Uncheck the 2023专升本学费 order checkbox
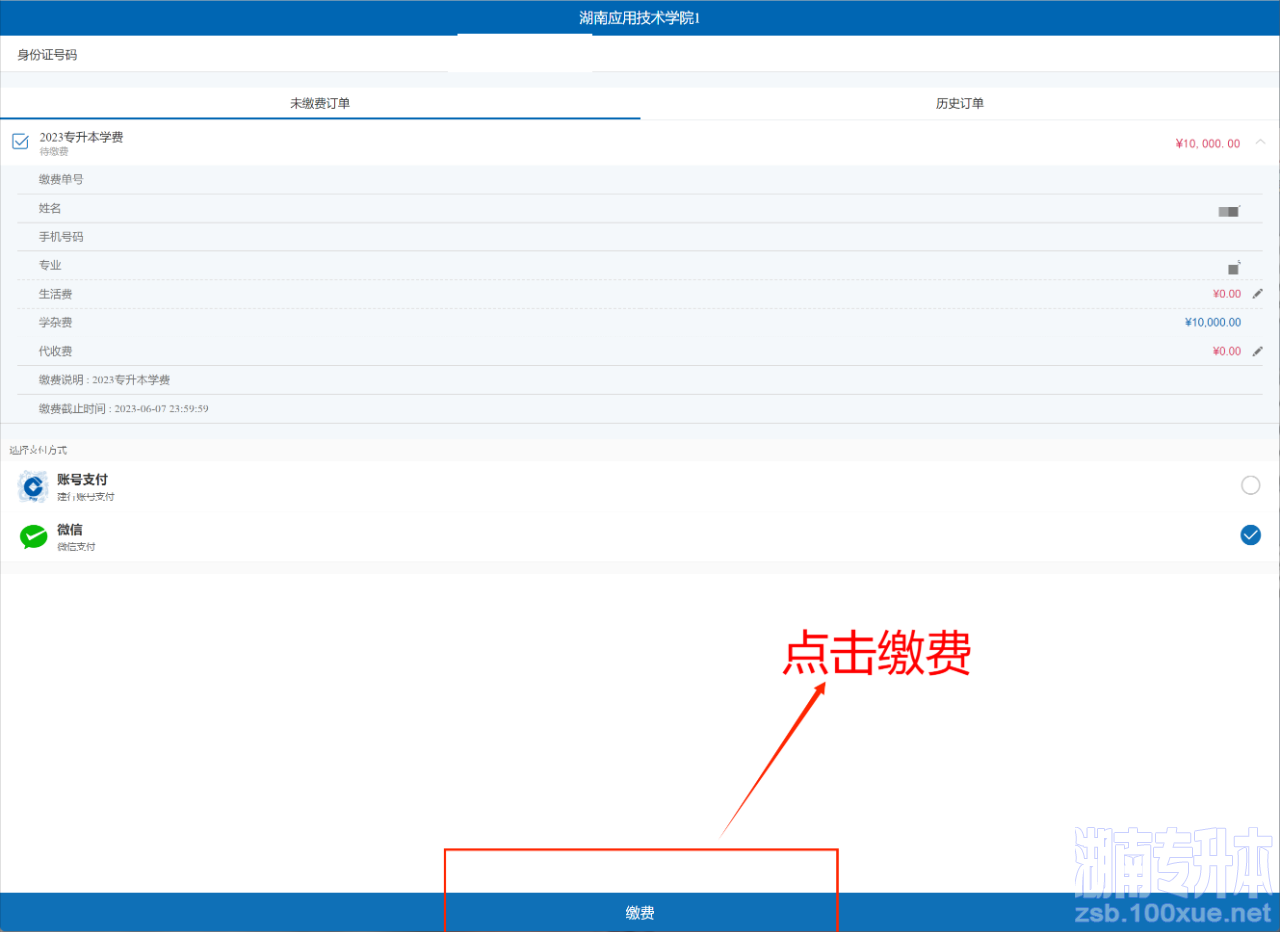The image size is (1280, 932). pyautogui.click(x=20, y=141)
